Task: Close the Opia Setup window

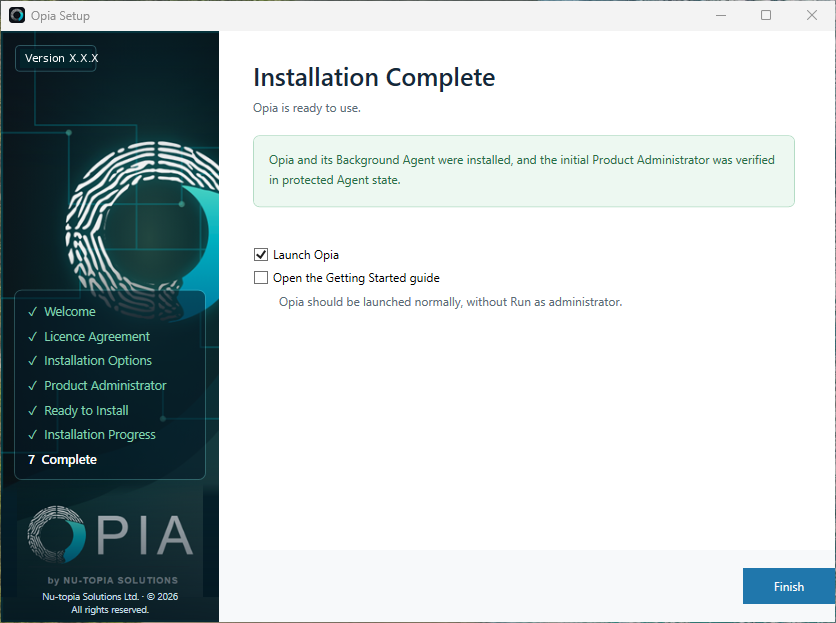Action: 811,15
